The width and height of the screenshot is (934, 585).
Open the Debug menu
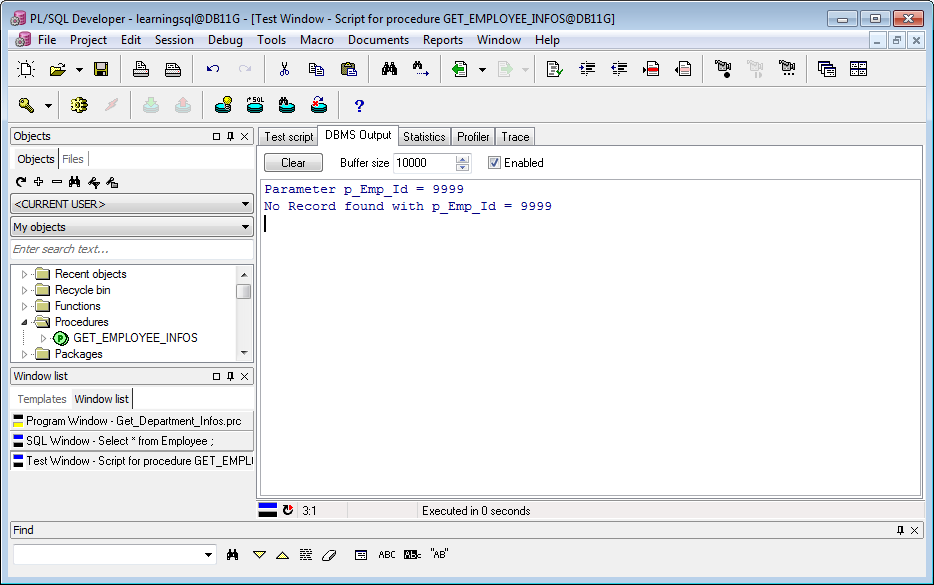225,40
